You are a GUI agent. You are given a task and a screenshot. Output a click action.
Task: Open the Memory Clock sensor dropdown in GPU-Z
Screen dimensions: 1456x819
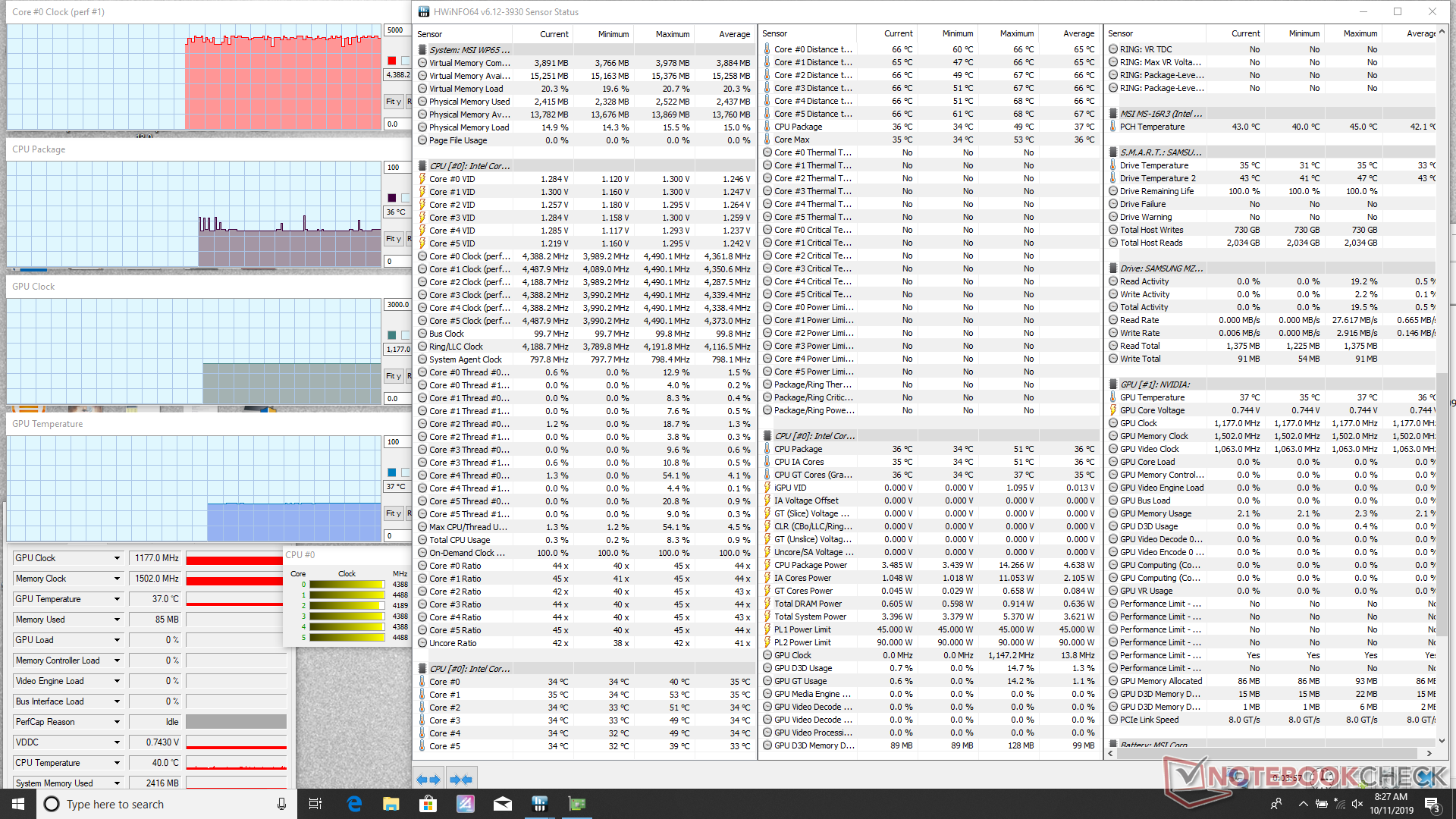tap(117, 579)
